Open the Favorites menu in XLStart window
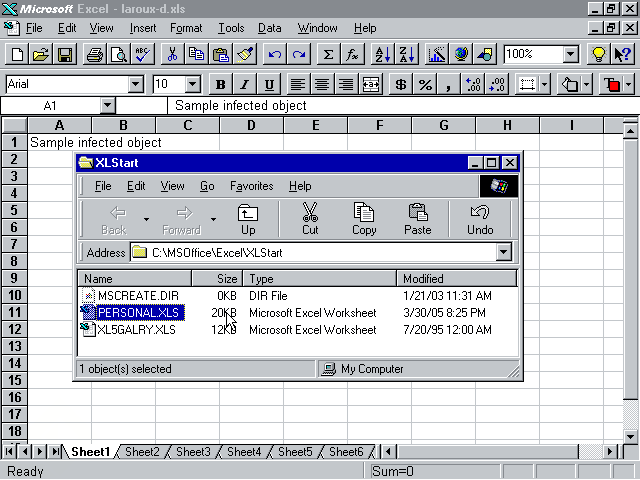Image resolution: width=640 pixels, height=480 pixels. pos(251,186)
